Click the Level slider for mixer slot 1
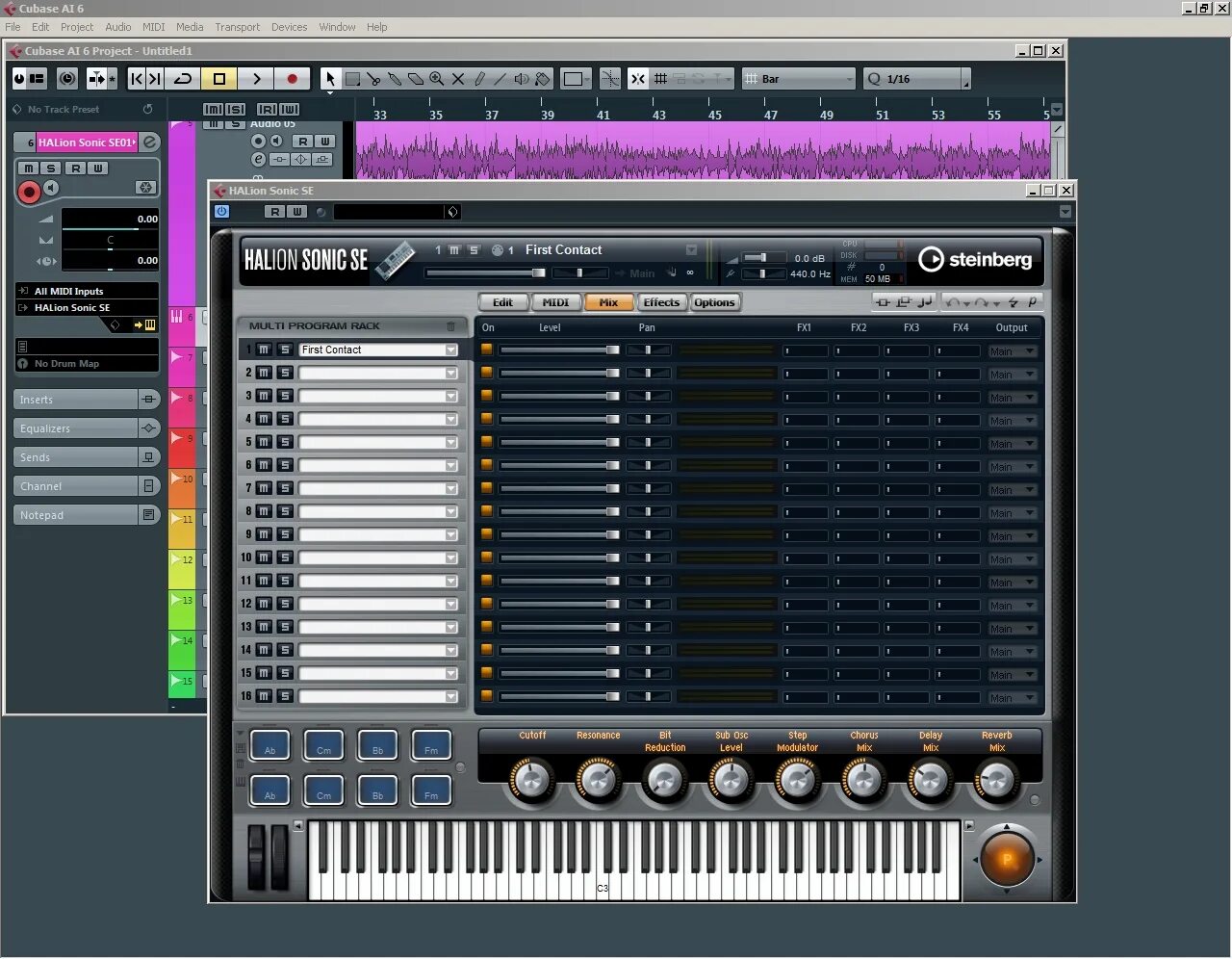Image resolution: width=1232 pixels, height=959 pixels. [x=559, y=350]
